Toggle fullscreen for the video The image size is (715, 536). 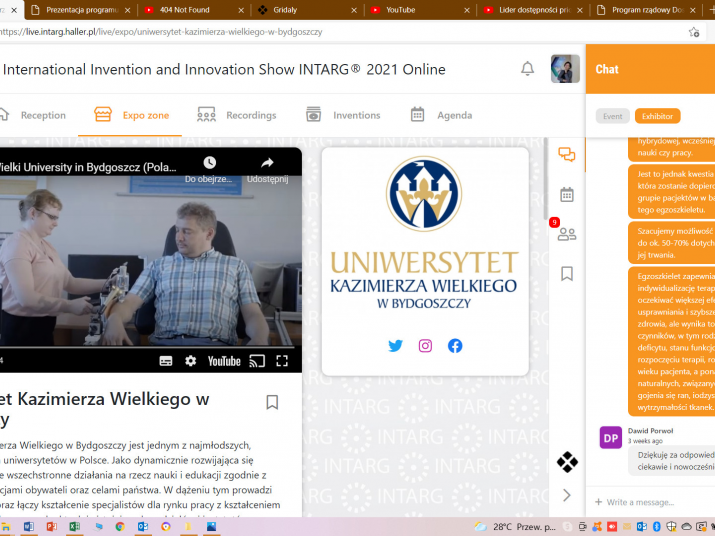point(282,361)
